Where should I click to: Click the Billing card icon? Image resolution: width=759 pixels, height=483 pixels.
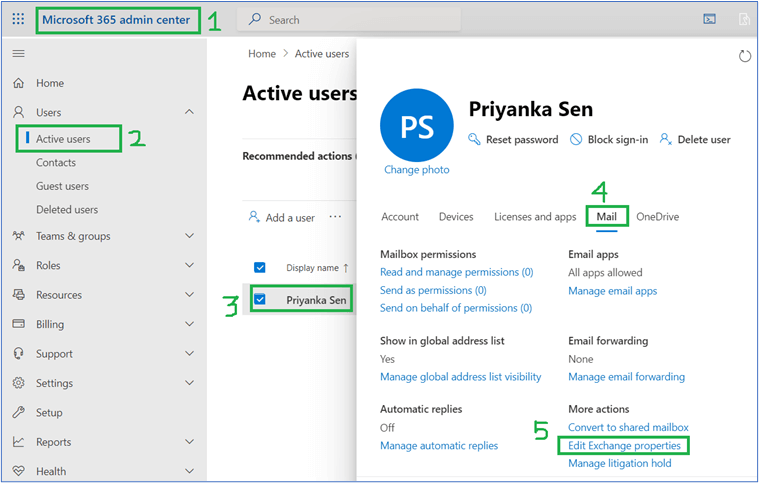[x=18, y=323]
